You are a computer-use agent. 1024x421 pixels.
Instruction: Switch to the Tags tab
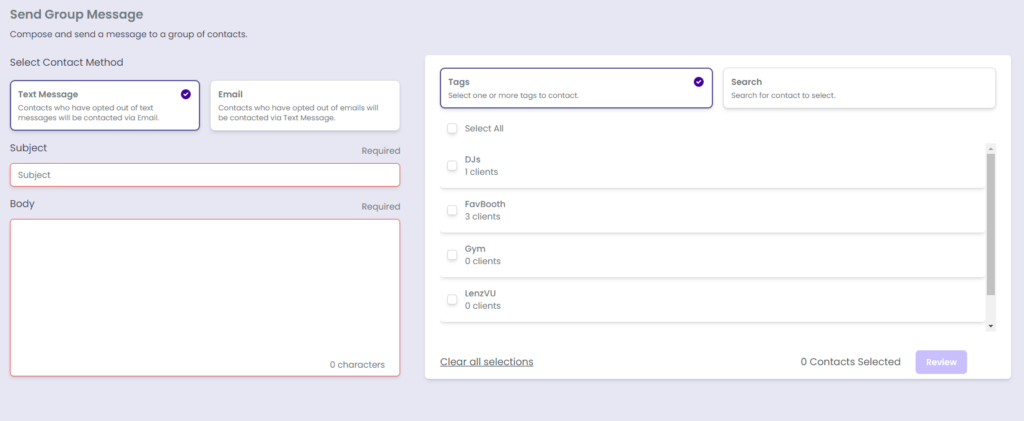[x=575, y=88]
